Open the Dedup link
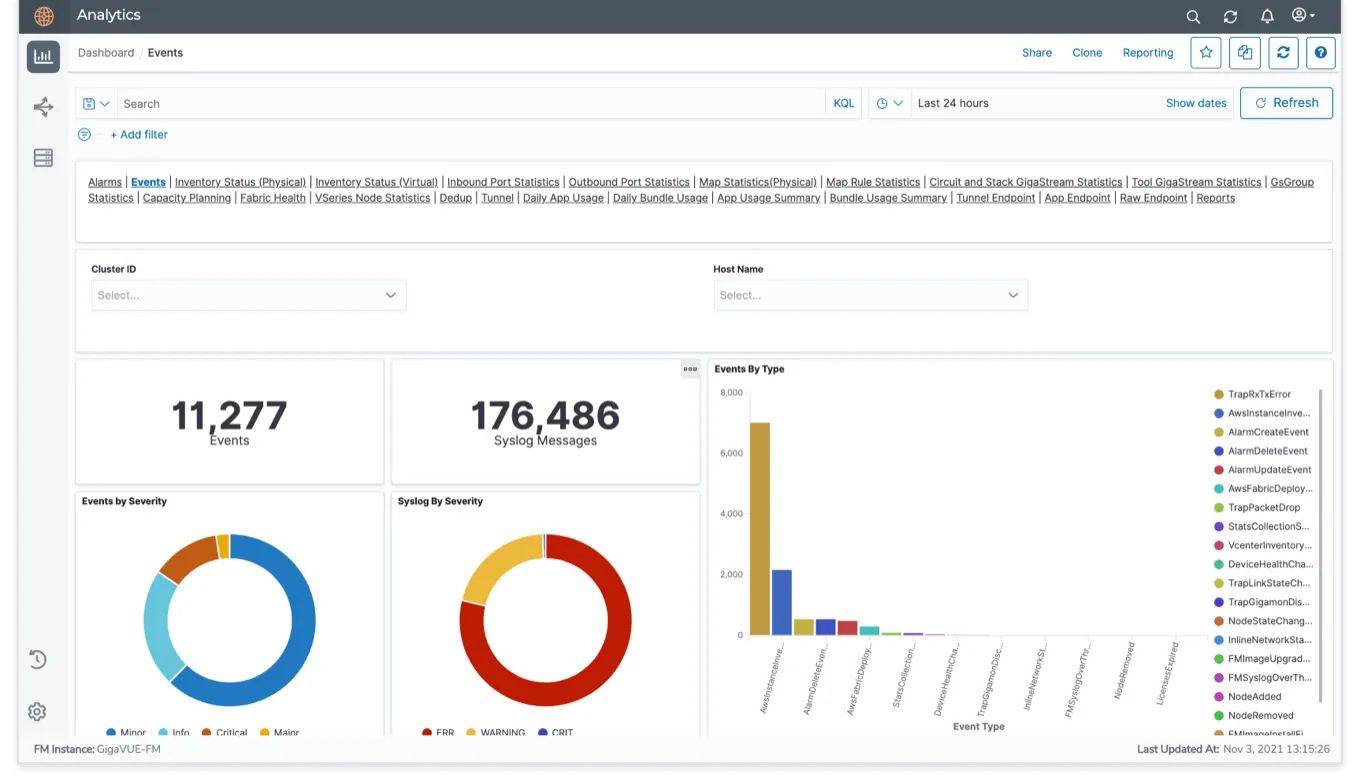 point(456,198)
